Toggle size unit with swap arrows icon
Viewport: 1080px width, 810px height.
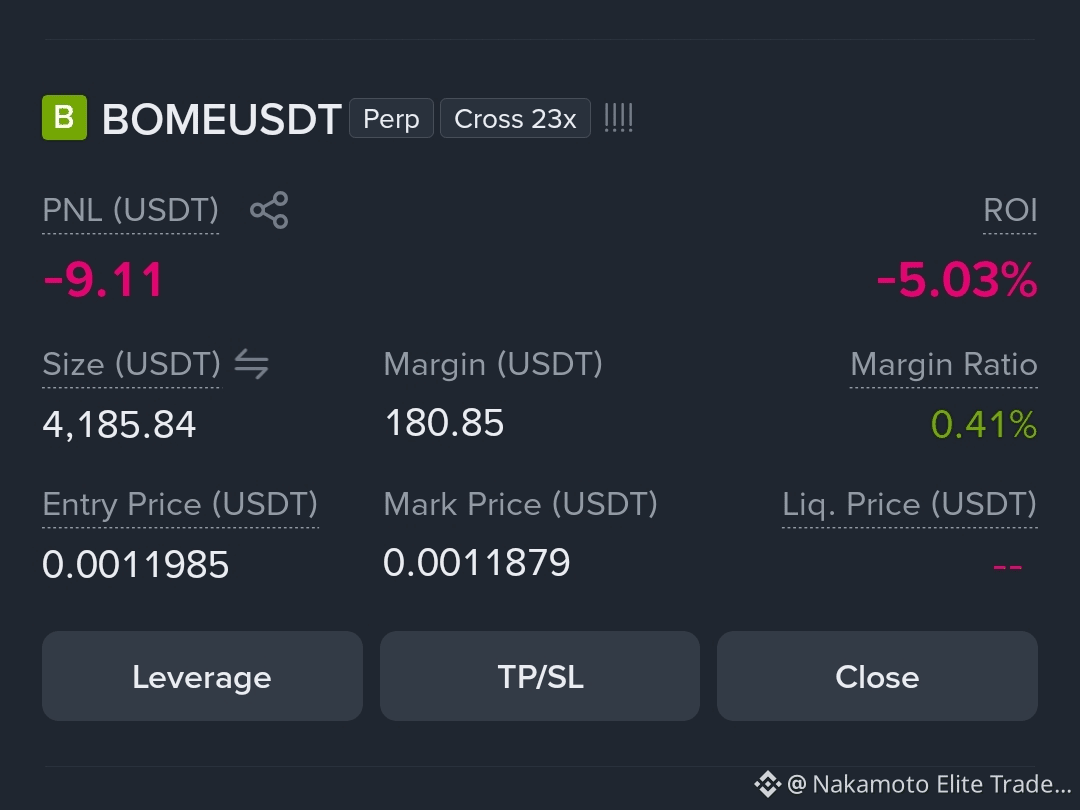[251, 364]
